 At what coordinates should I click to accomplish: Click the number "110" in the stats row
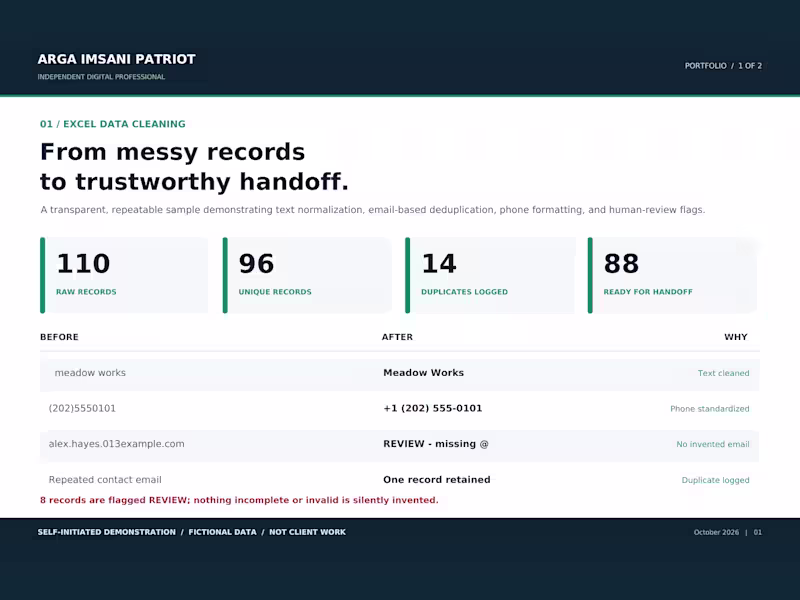tap(83, 263)
